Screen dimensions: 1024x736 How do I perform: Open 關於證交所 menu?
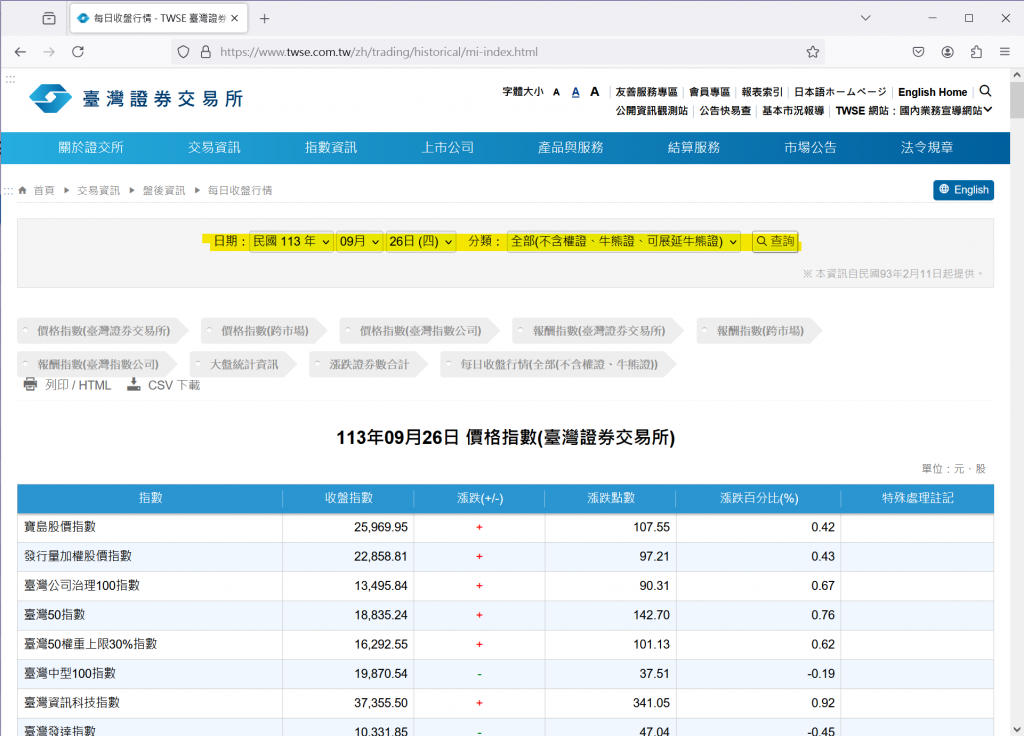tap(91, 148)
